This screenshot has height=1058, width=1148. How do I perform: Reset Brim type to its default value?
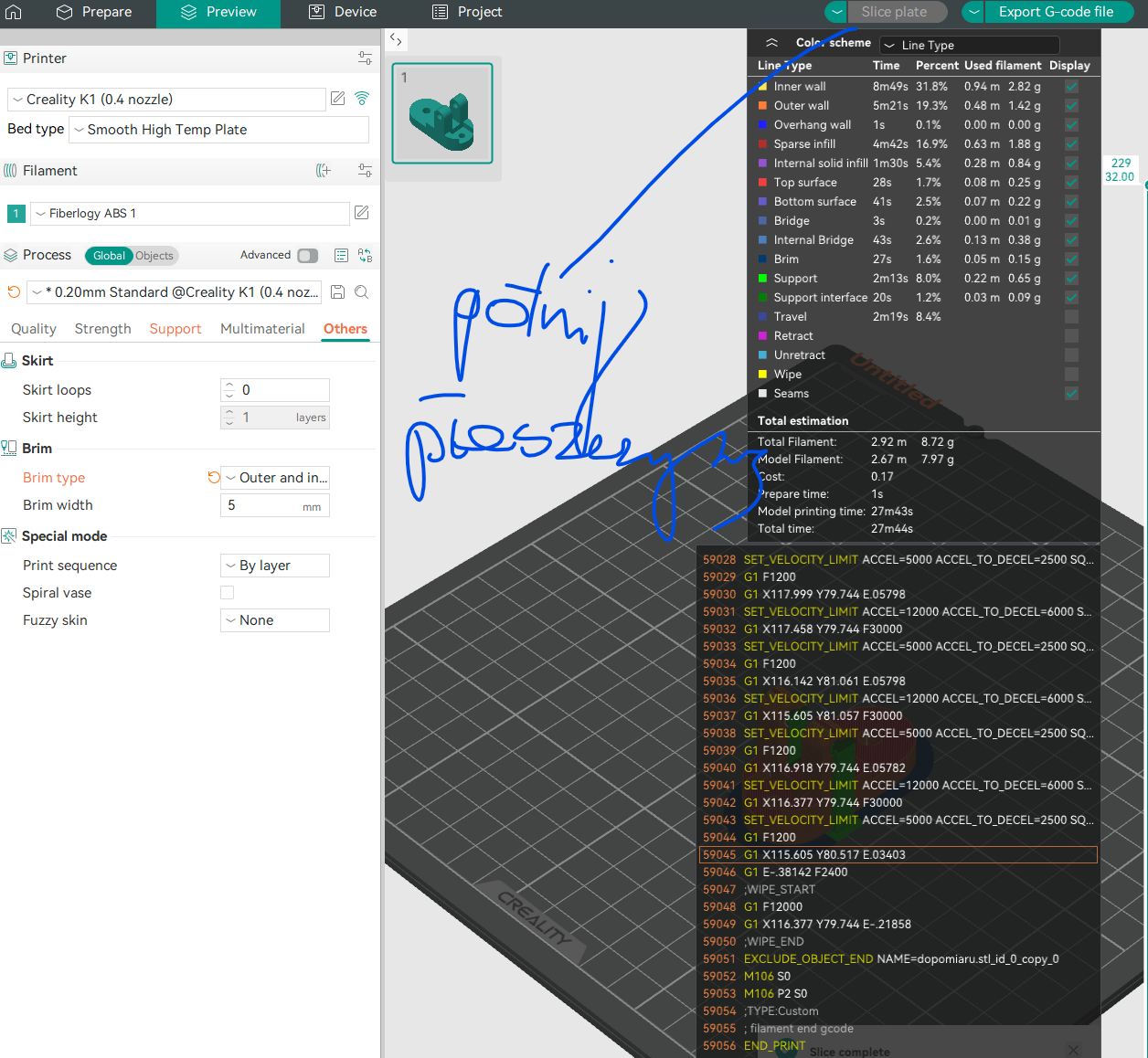(214, 477)
